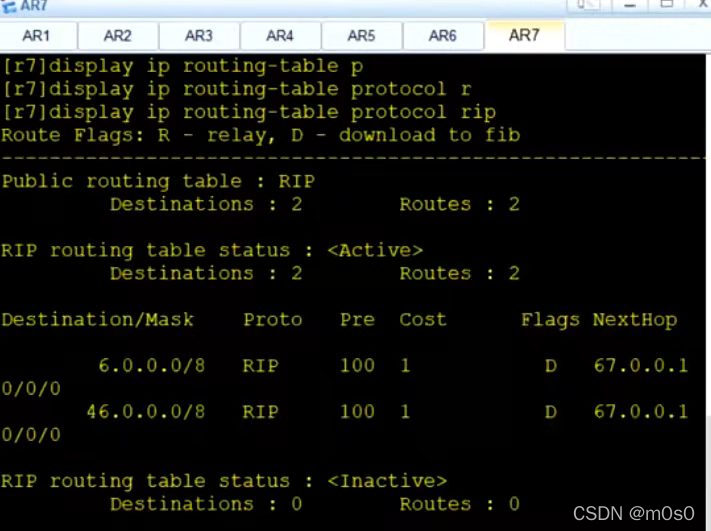711x531 pixels.
Task: Click the NextHop column header
Action: coord(635,320)
